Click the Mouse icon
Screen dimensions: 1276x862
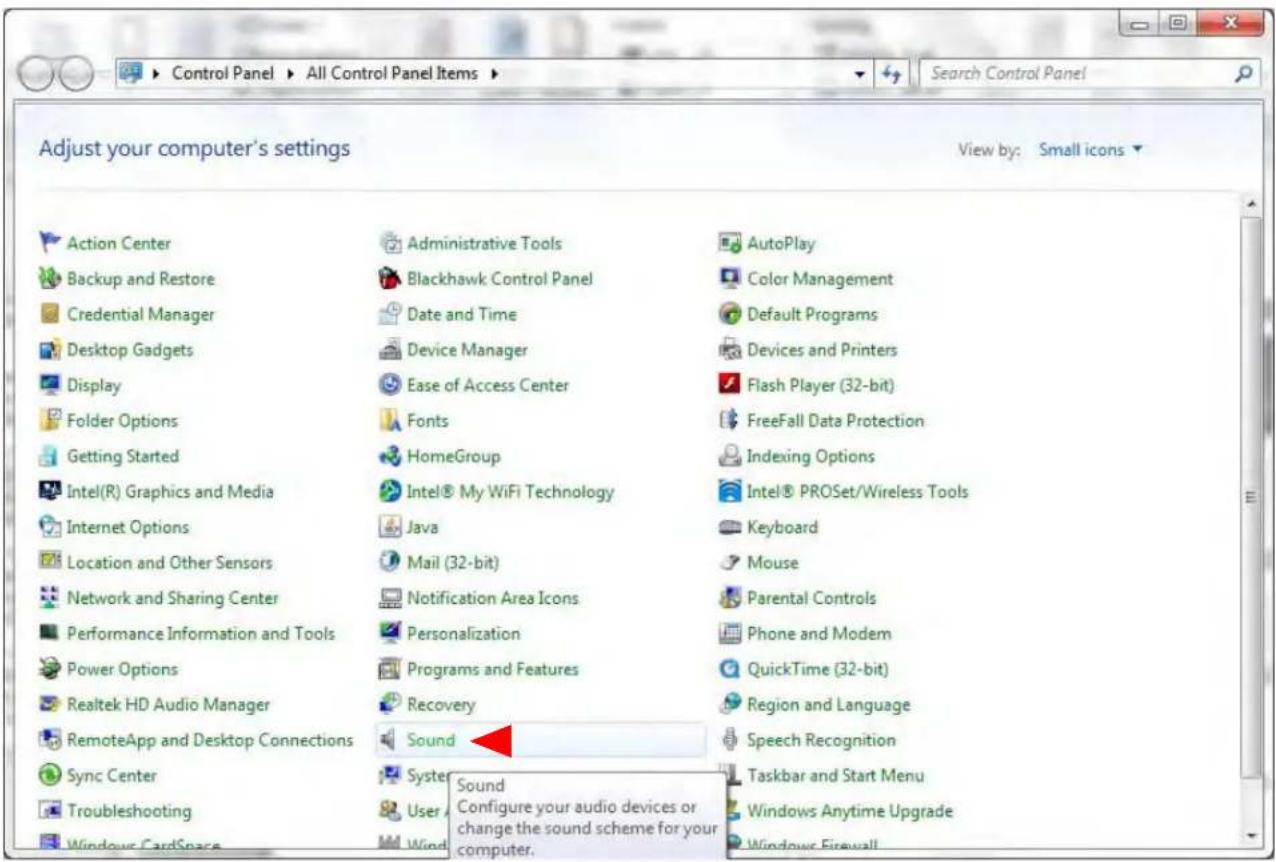(x=729, y=563)
